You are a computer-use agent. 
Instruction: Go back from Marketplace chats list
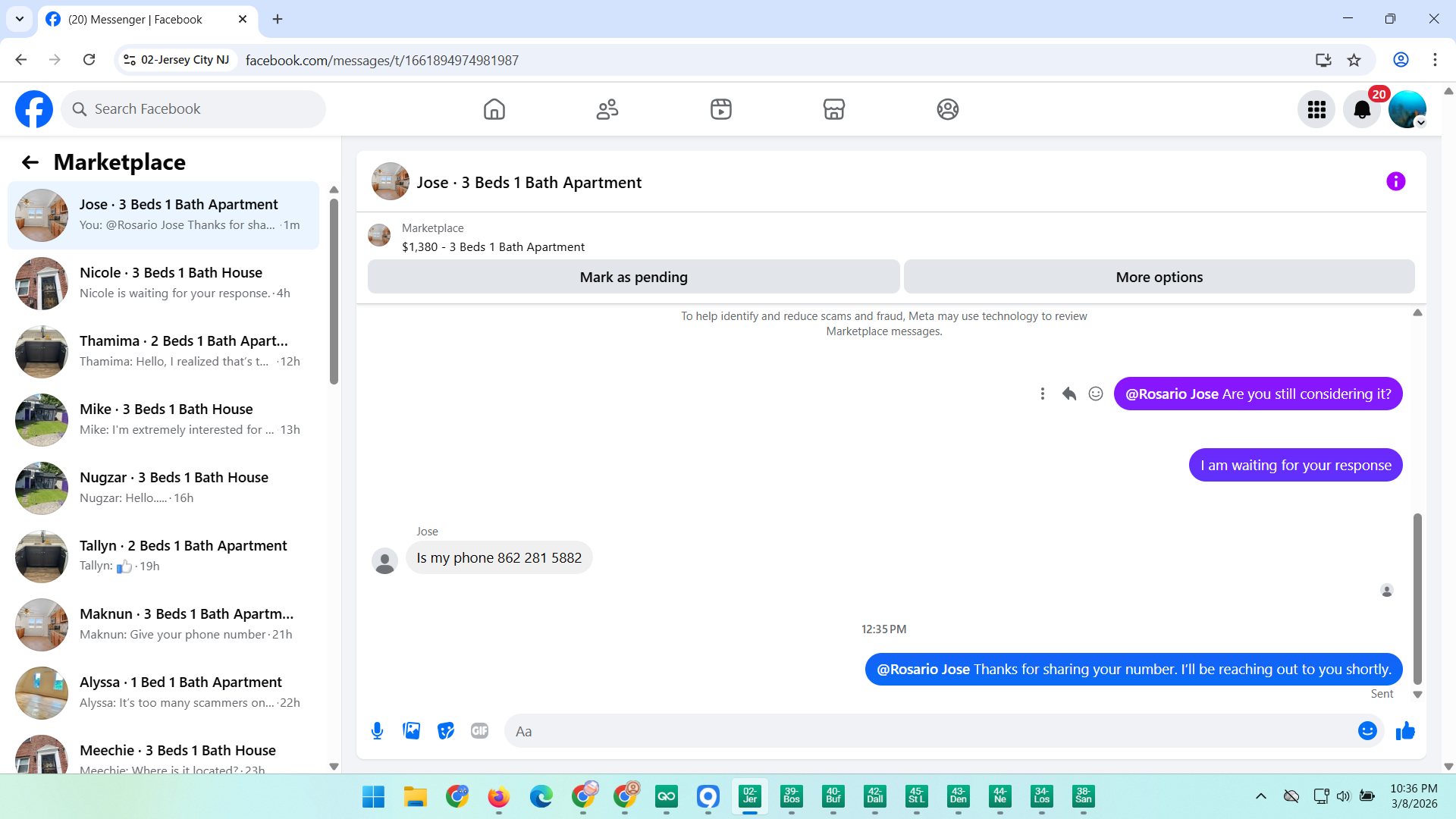30,162
